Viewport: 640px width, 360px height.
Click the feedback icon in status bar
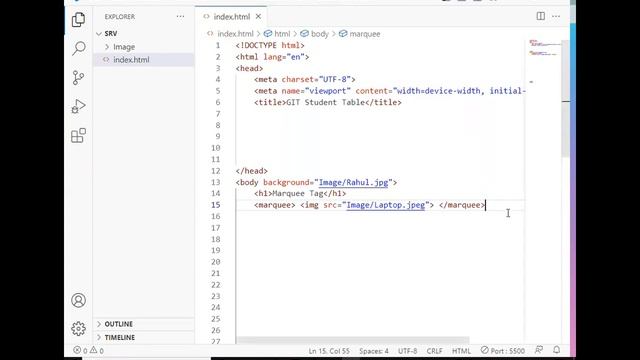click(x=539, y=350)
